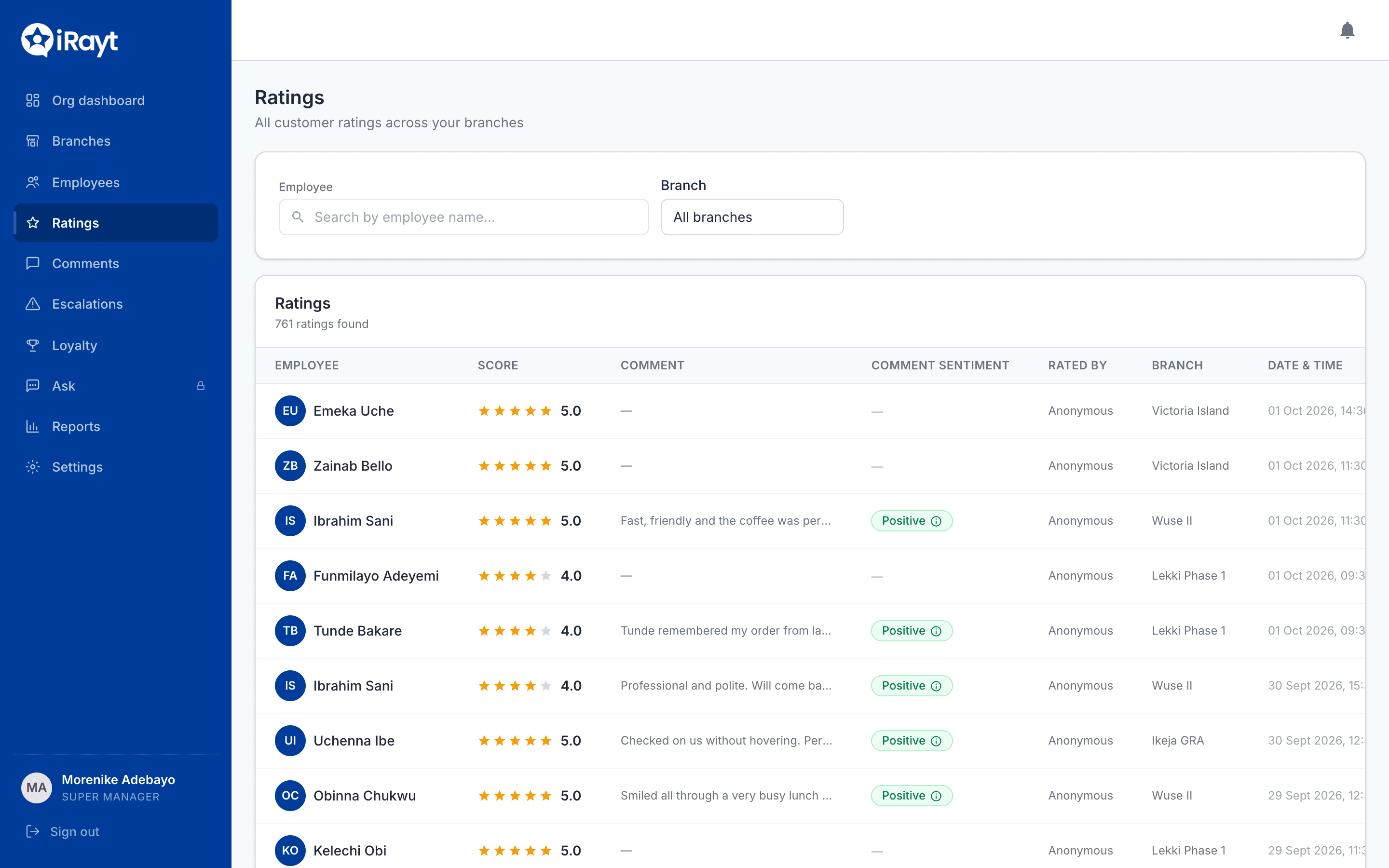This screenshot has height=868, width=1389.
Task: Open the Escalations page
Action: pos(115,304)
